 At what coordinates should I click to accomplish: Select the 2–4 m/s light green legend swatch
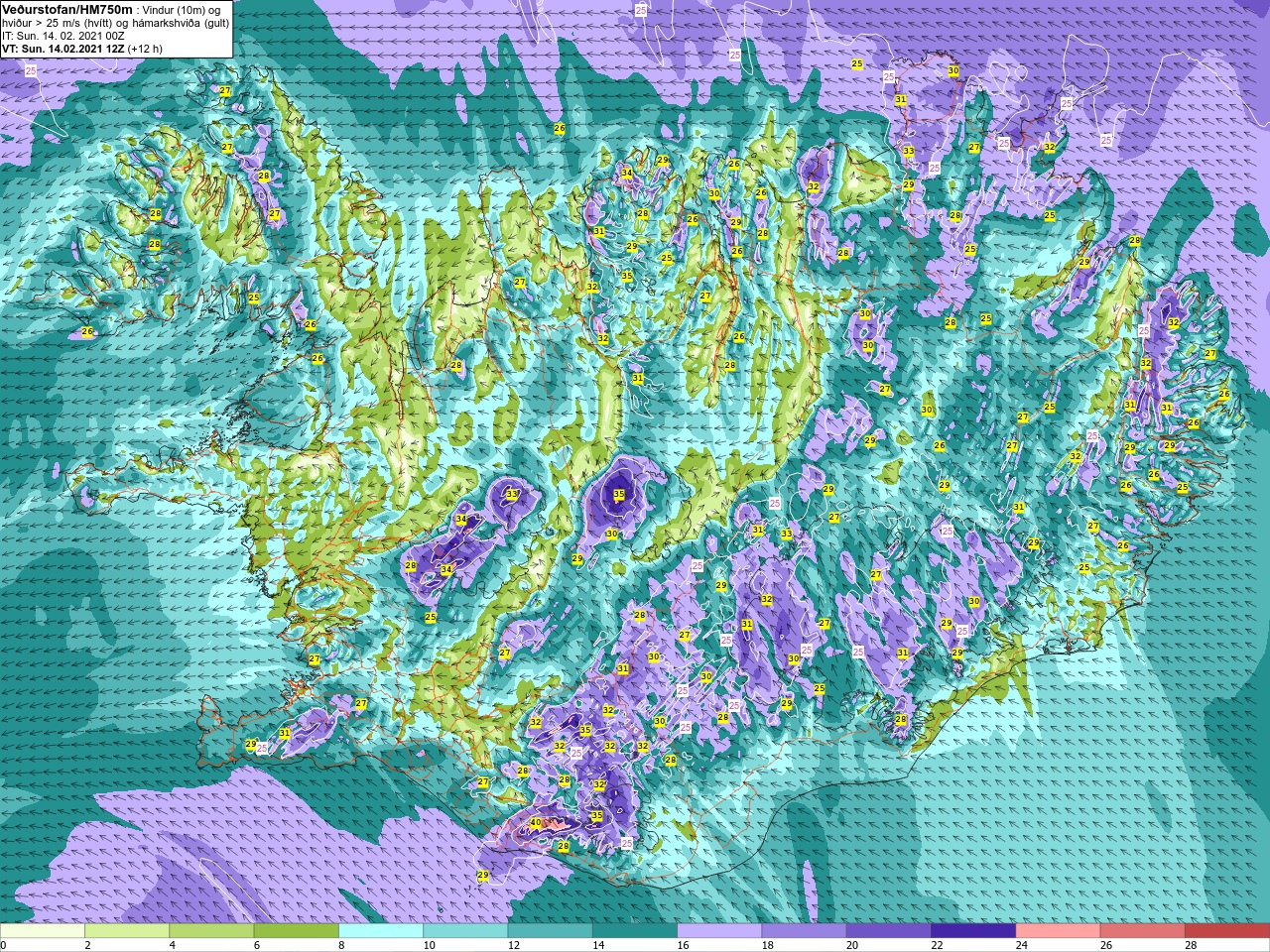tap(127, 931)
